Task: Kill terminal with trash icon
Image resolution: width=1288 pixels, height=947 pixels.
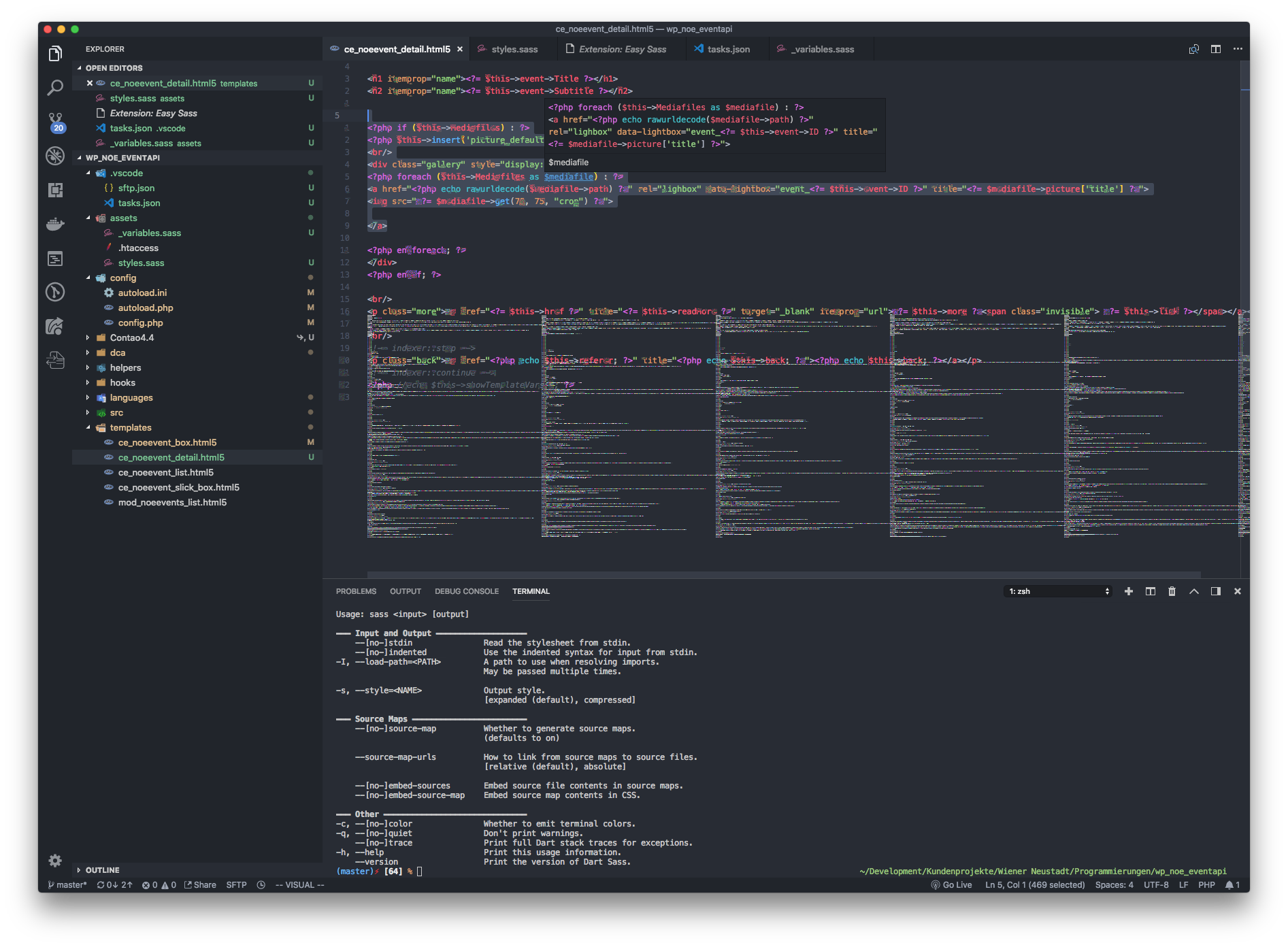Action: point(1172,591)
